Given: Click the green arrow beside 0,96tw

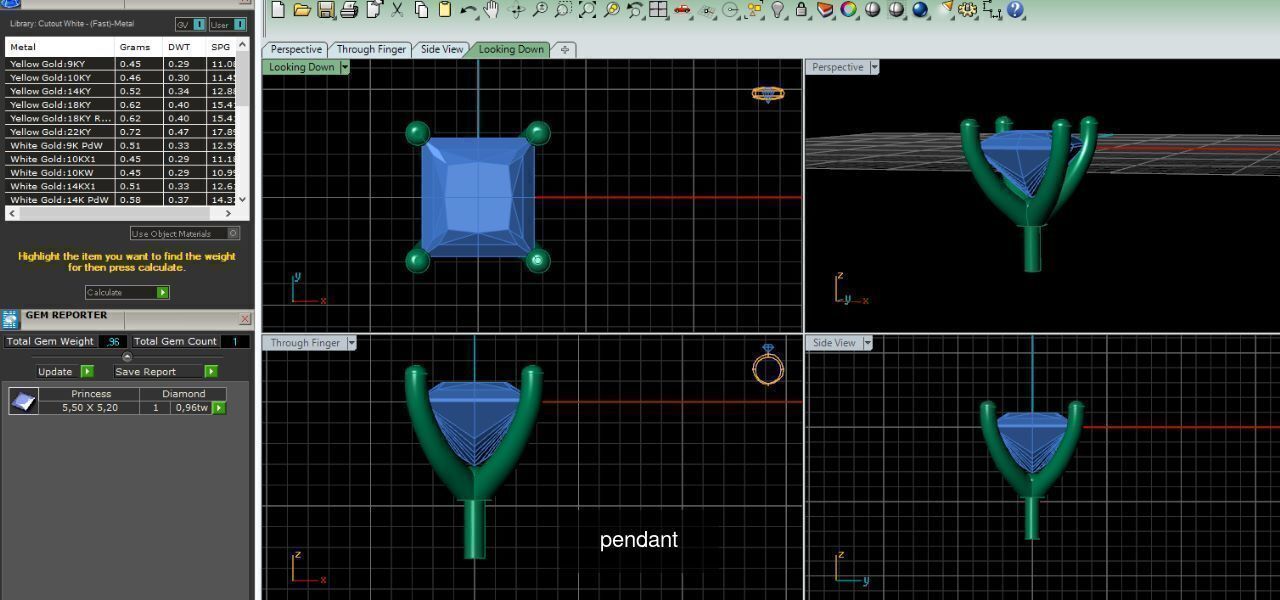Looking at the screenshot, I should click(x=218, y=407).
